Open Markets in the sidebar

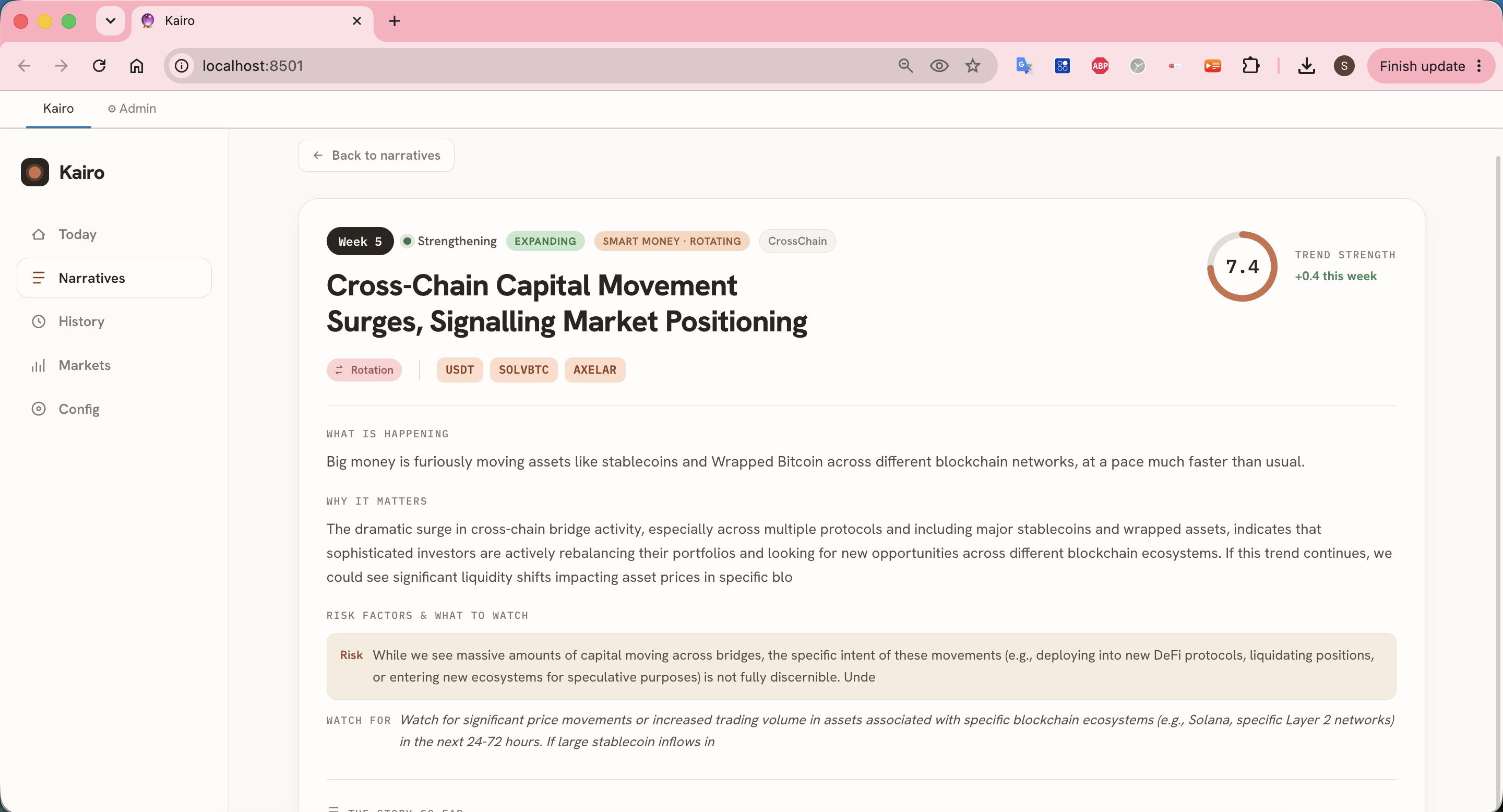114,365
